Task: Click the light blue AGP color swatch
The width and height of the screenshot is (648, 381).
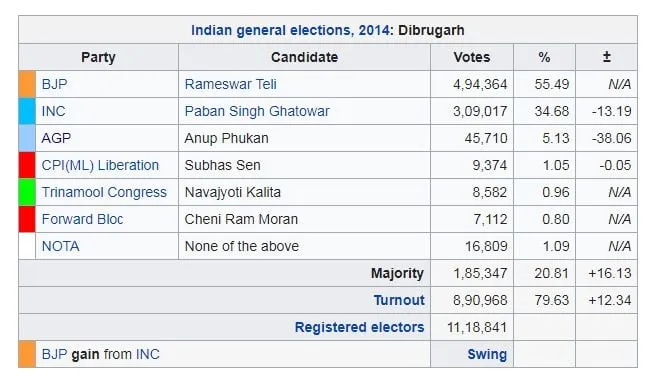Action: (27, 138)
